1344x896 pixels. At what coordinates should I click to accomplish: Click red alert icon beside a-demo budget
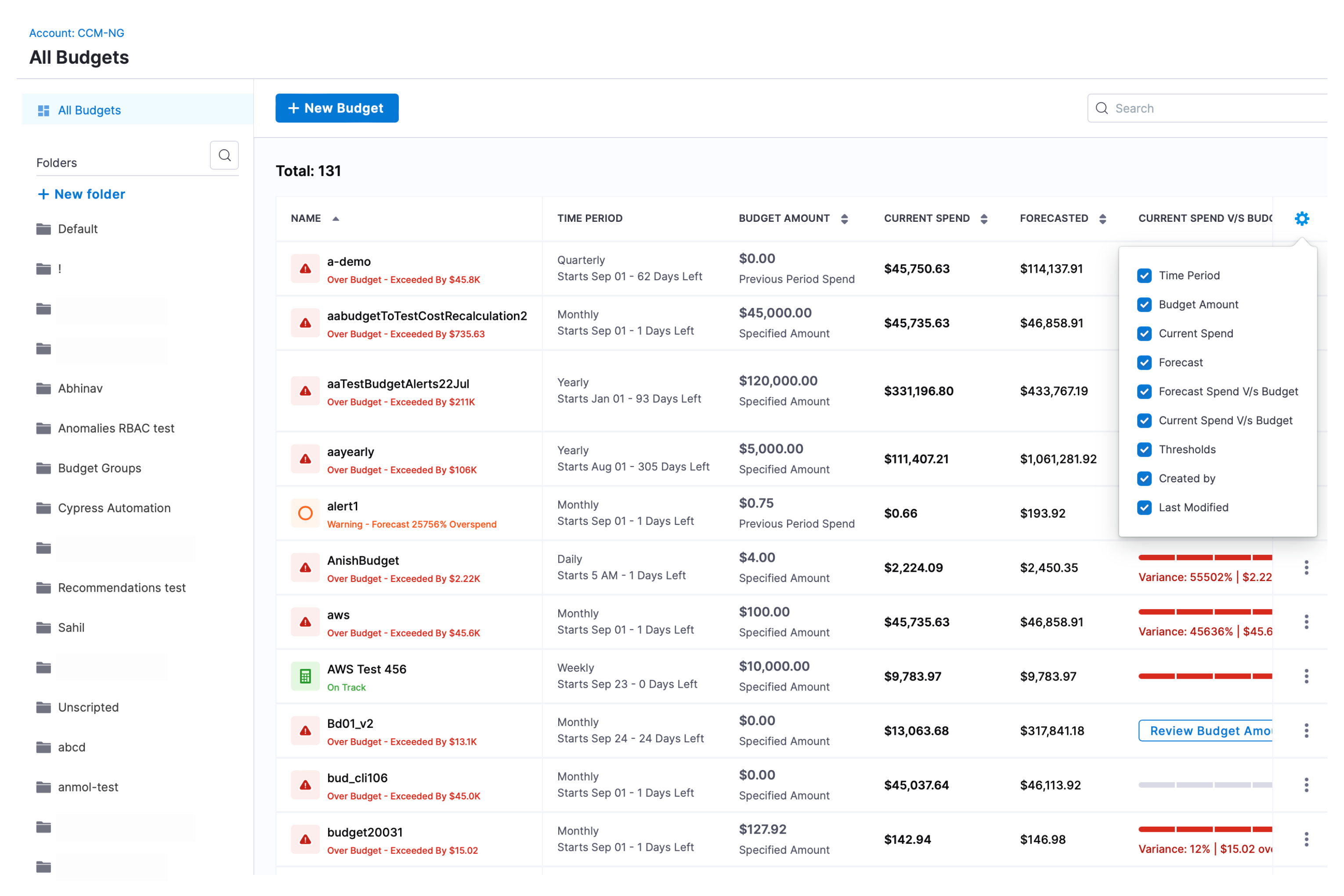[x=306, y=268]
